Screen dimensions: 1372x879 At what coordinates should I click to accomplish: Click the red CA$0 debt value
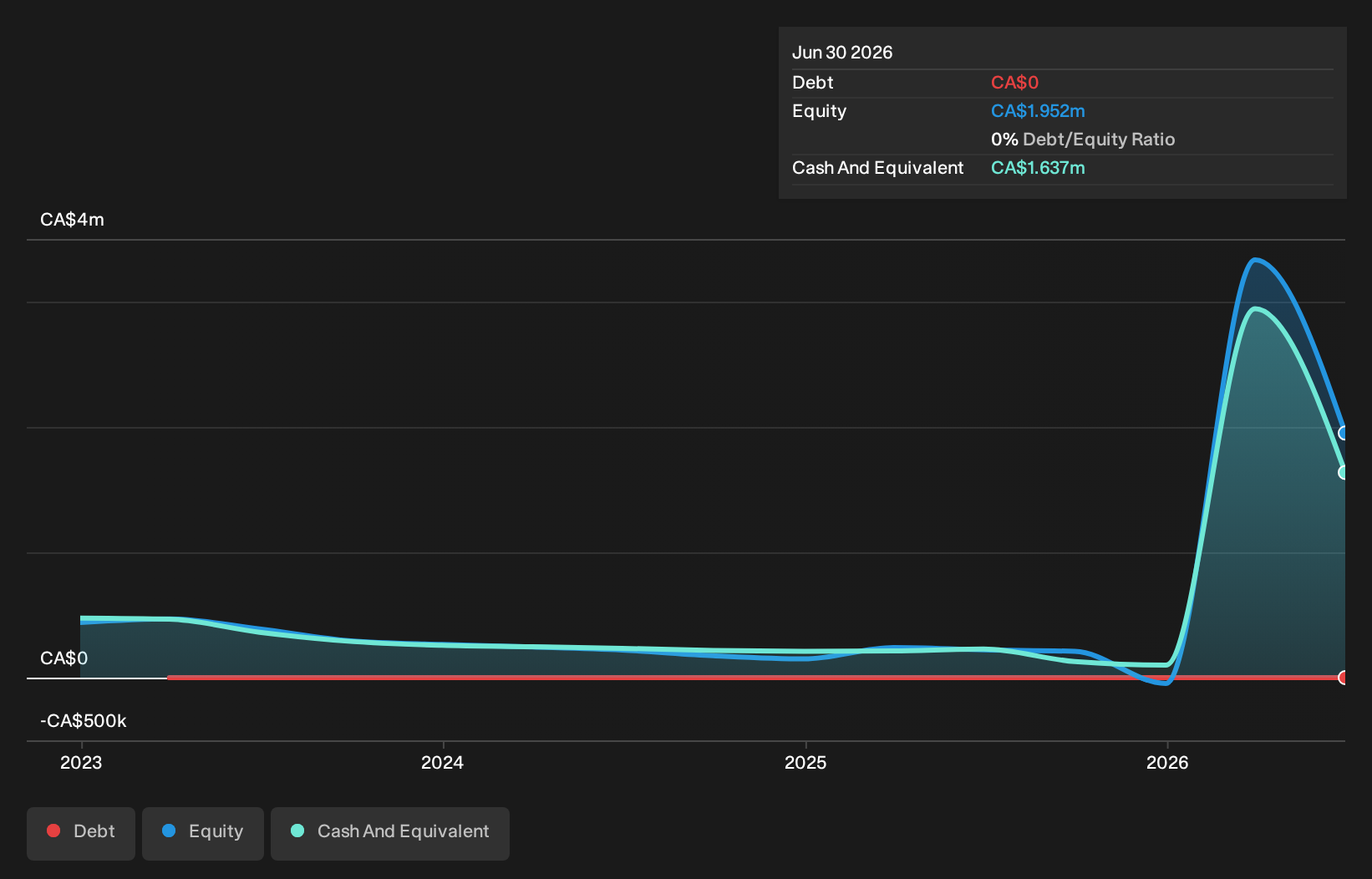coord(1014,83)
